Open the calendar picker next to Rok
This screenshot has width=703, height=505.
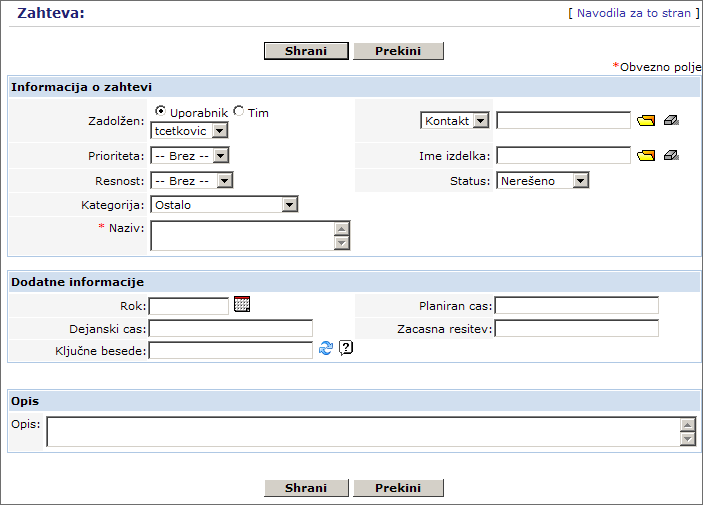click(242, 305)
